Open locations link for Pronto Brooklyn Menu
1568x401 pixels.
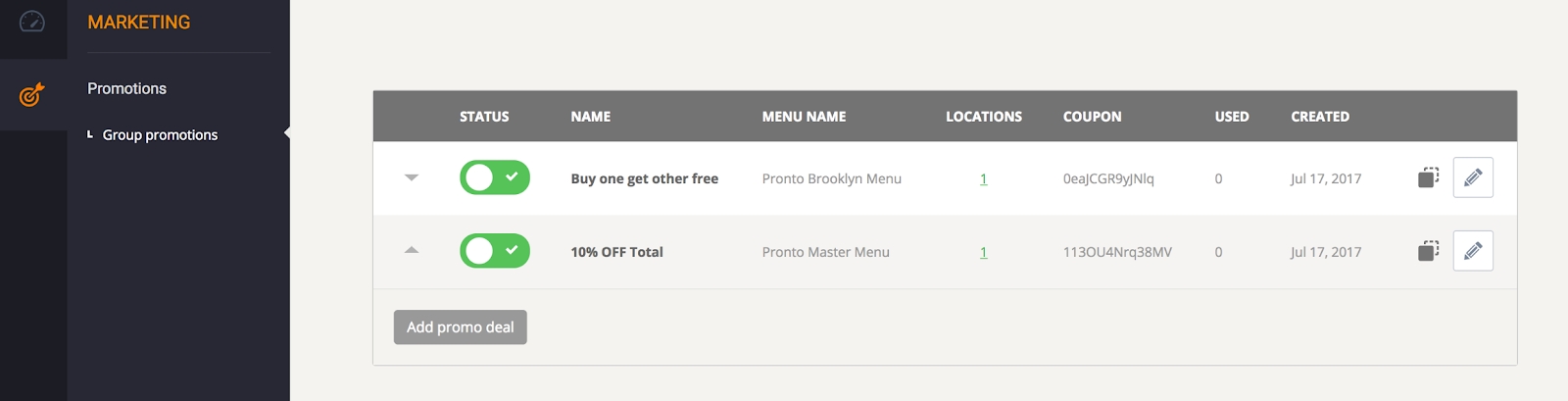coord(983,179)
